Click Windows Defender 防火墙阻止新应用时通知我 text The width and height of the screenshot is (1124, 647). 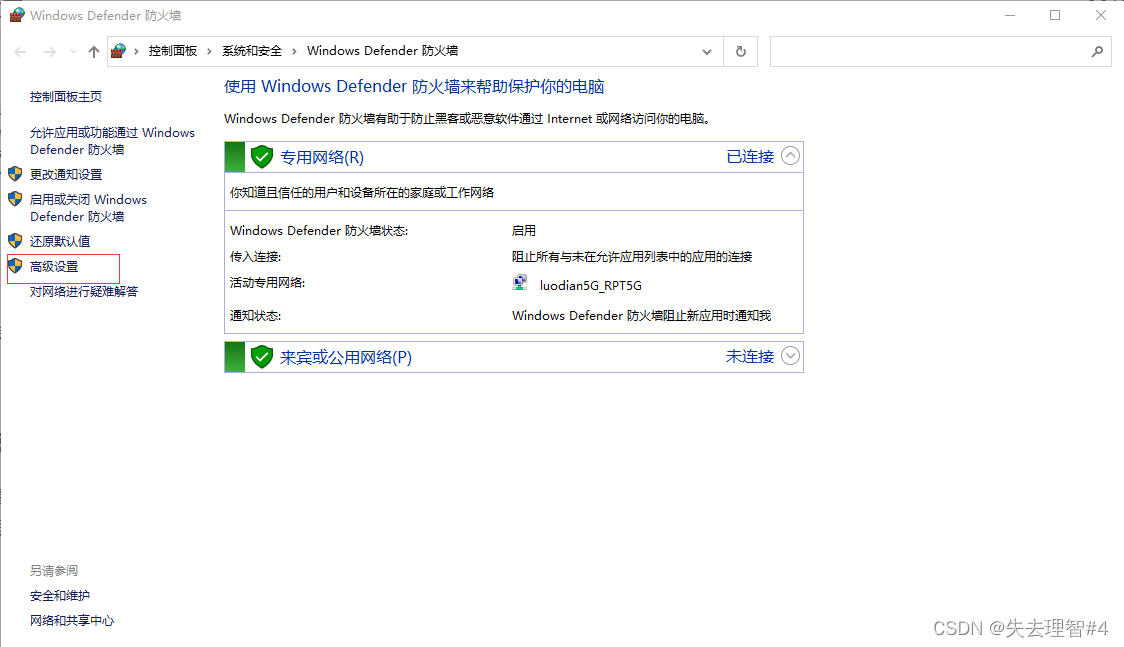(x=642, y=315)
